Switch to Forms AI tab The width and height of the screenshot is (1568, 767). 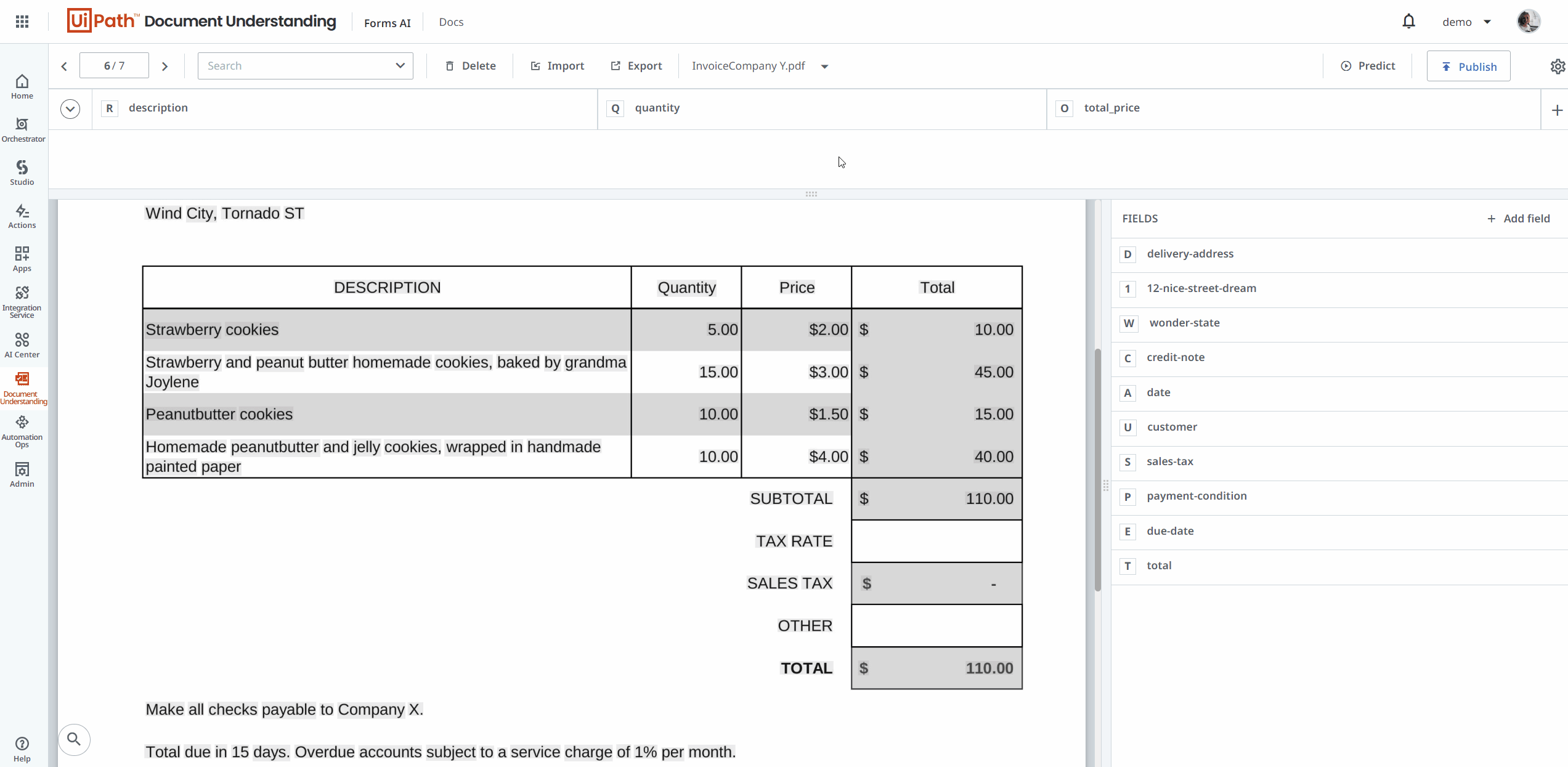pyautogui.click(x=387, y=23)
